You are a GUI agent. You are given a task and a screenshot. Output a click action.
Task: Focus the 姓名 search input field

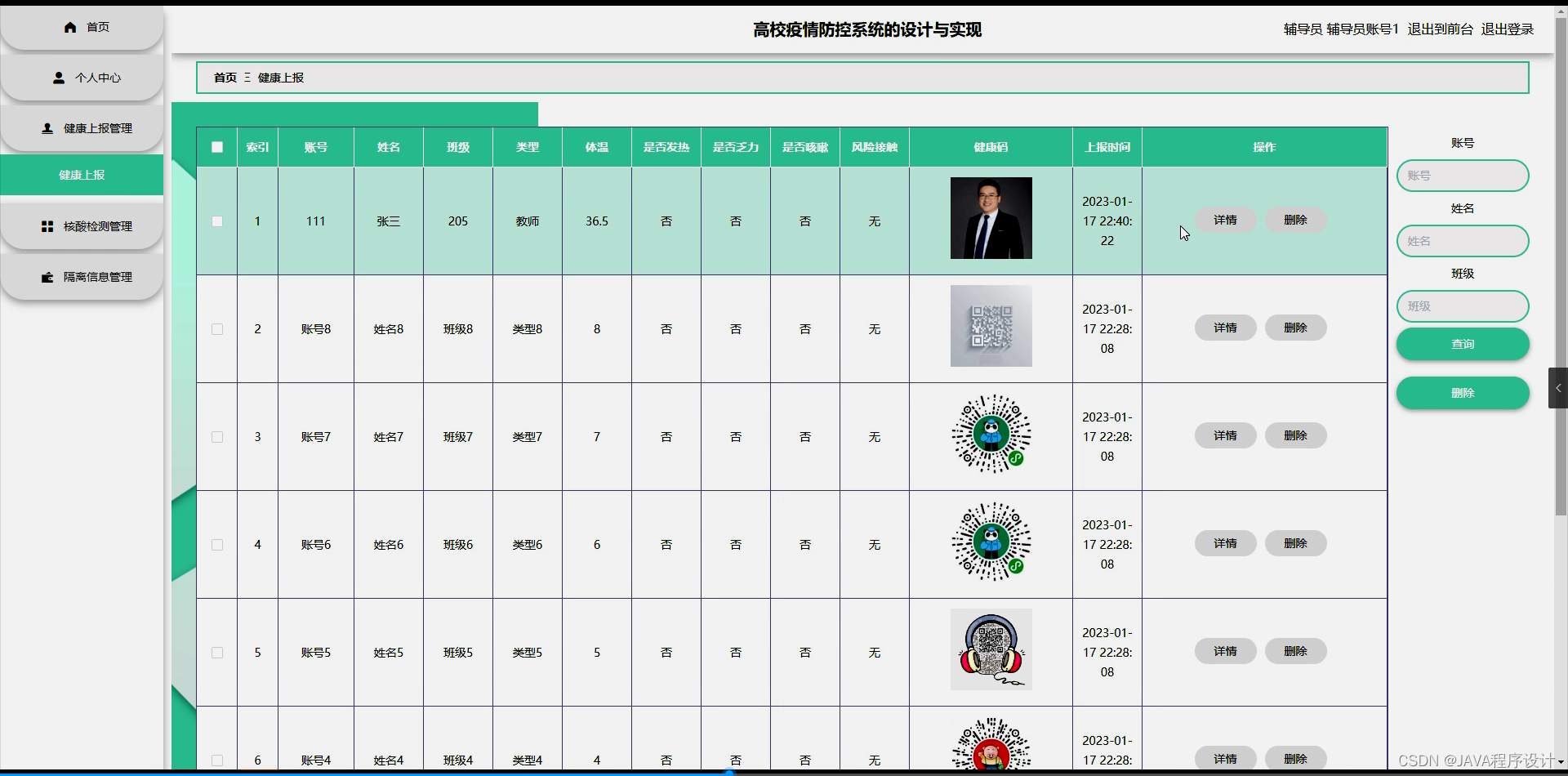point(1463,241)
